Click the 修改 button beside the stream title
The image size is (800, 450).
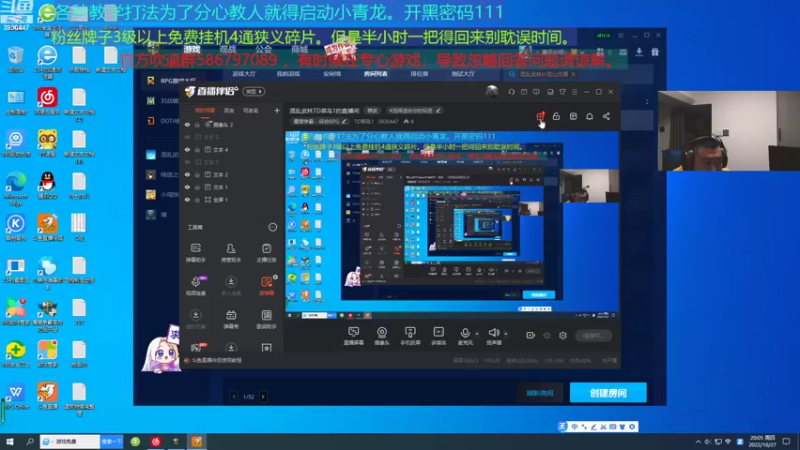372,110
